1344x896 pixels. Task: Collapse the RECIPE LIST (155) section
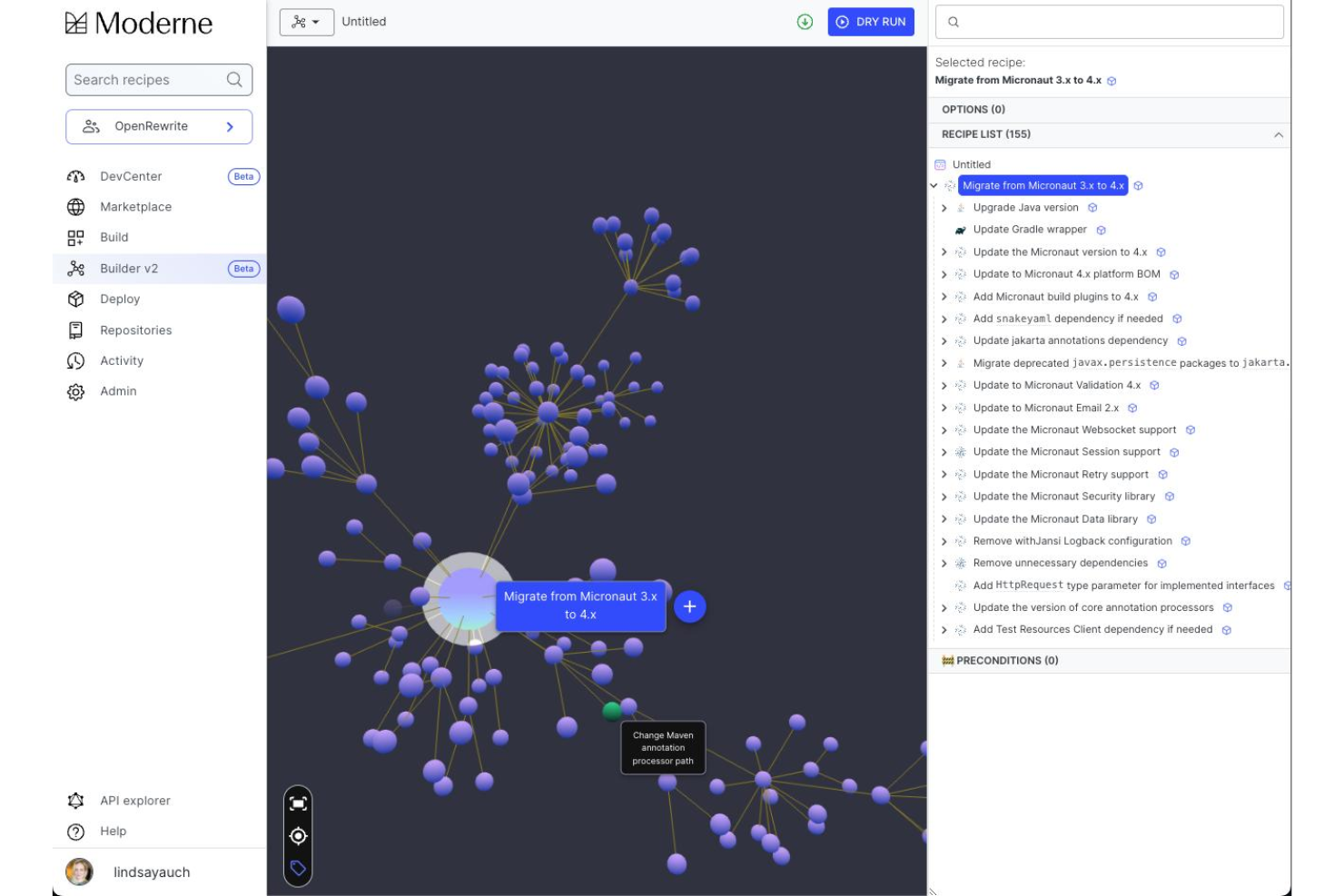point(1110,134)
